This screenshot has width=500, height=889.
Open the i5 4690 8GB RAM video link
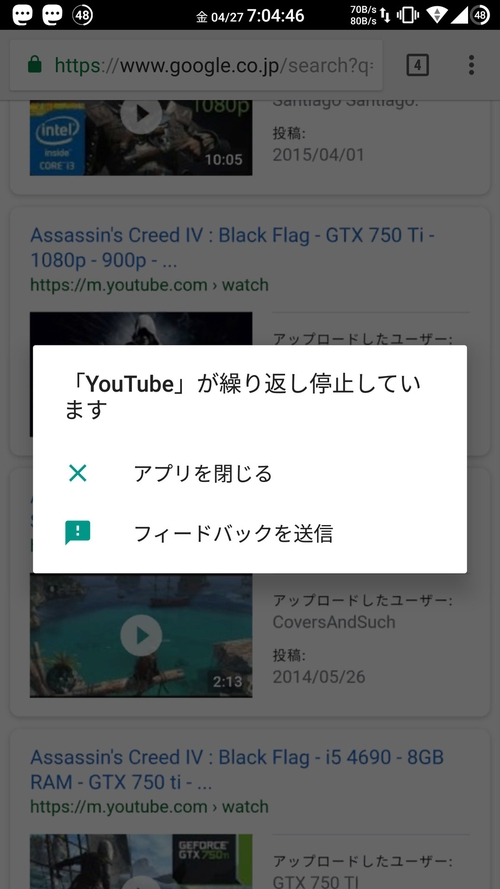pos(237,769)
